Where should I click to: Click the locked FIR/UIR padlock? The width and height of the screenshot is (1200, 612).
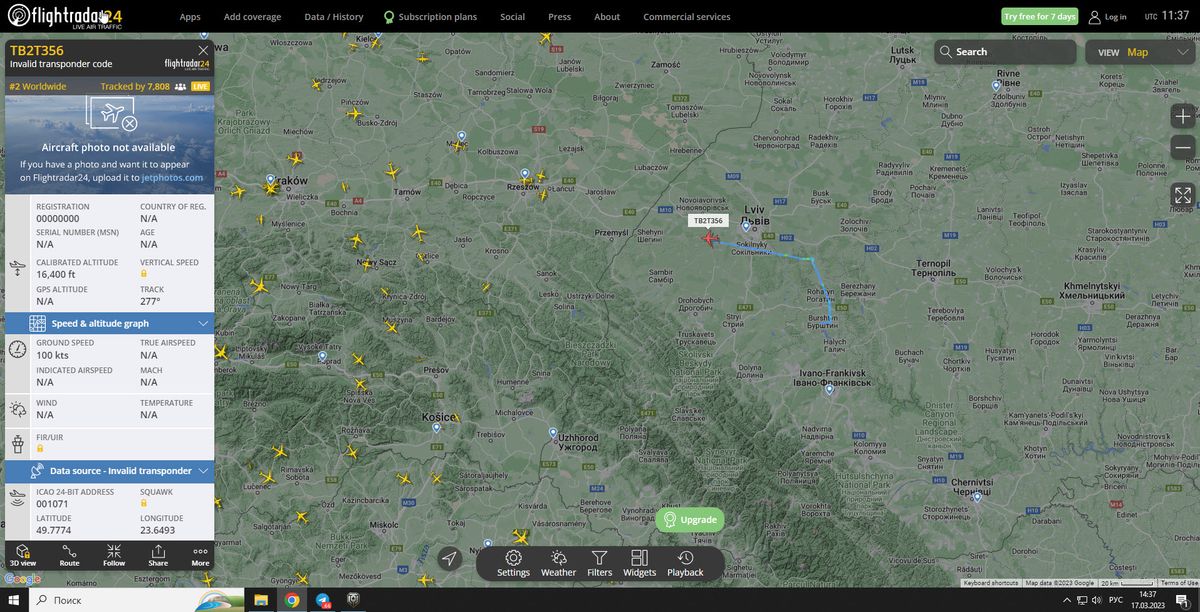click(x=40, y=448)
